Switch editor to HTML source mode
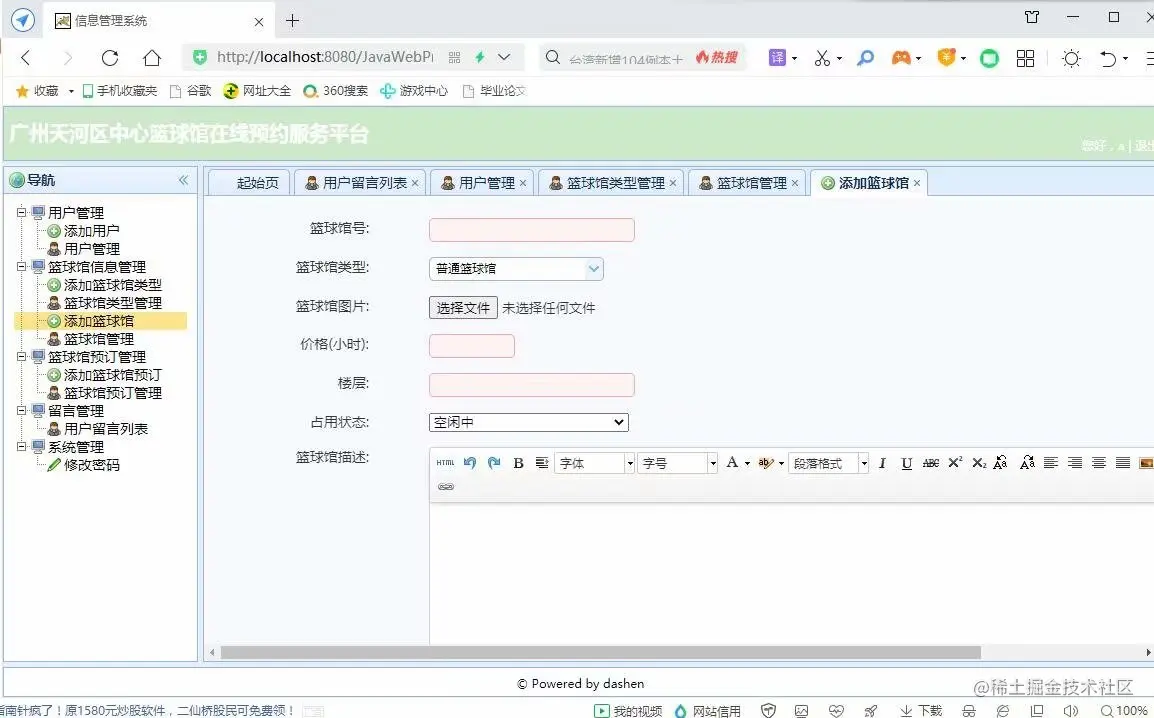This screenshot has width=1154, height=718. point(445,463)
